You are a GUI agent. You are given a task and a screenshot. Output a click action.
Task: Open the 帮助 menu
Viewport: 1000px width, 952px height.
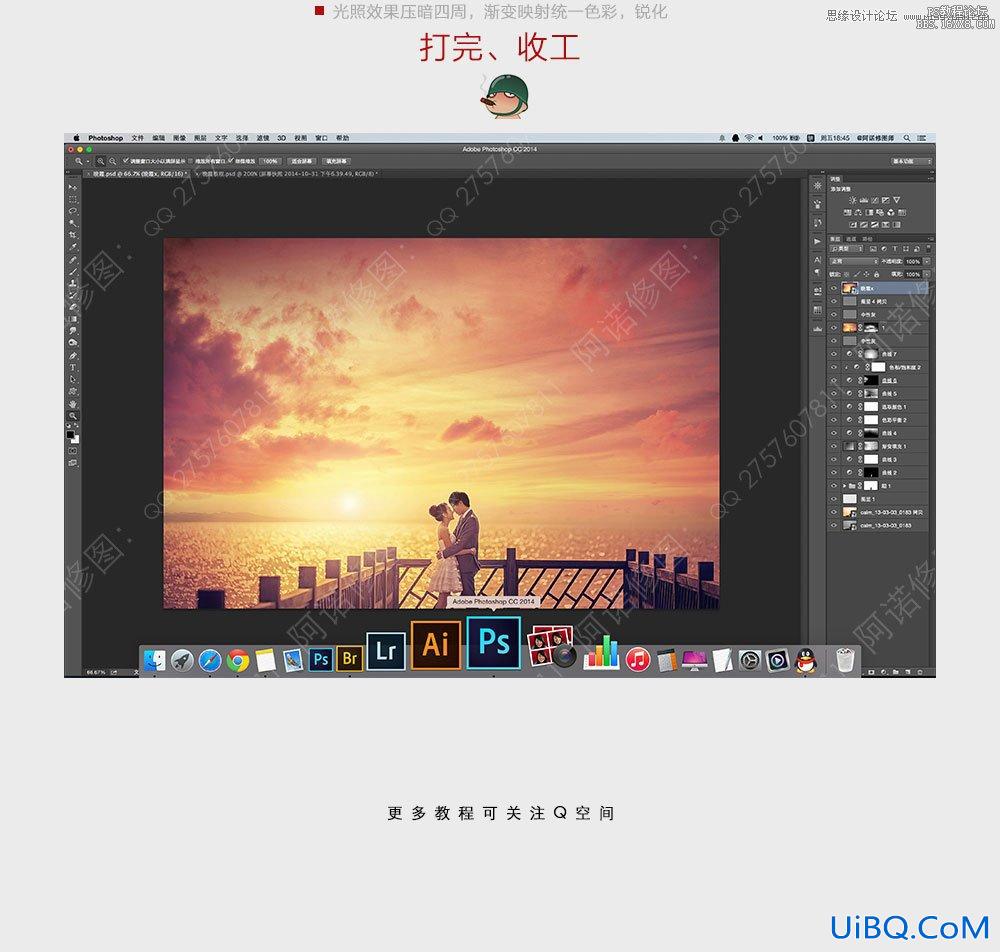click(x=342, y=138)
